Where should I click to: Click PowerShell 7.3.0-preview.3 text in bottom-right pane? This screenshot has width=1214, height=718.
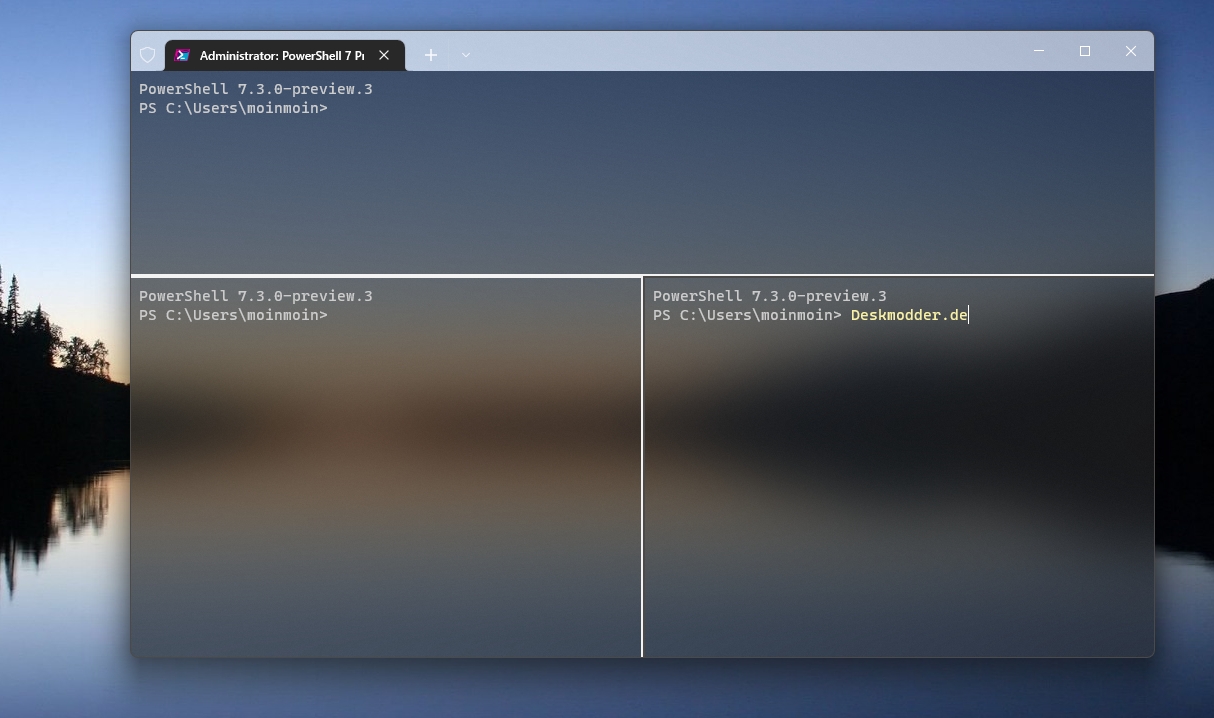[x=770, y=296]
